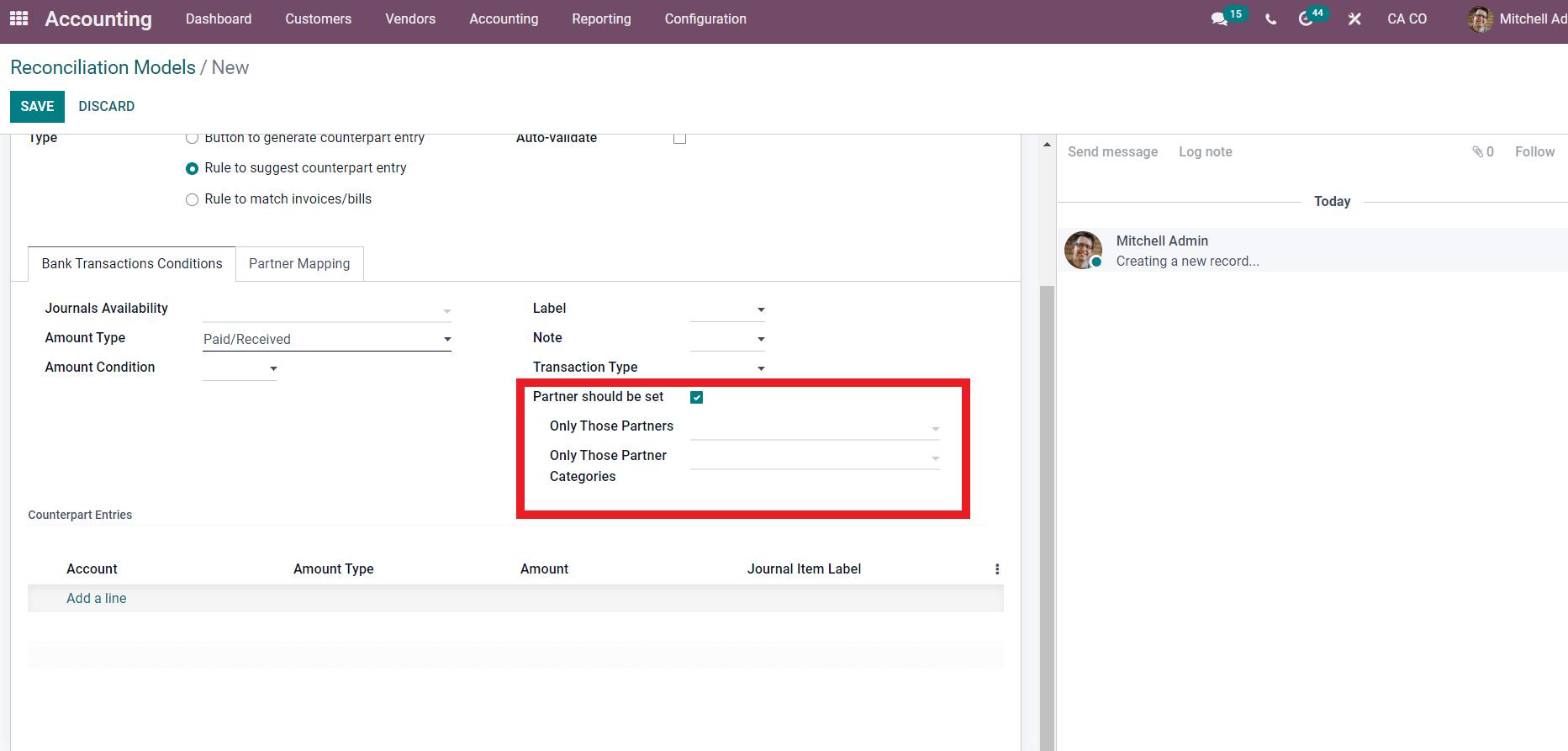This screenshot has height=751, width=1568.
Task: Select Rule to match invoices/bills
Action: pos(192,199)
